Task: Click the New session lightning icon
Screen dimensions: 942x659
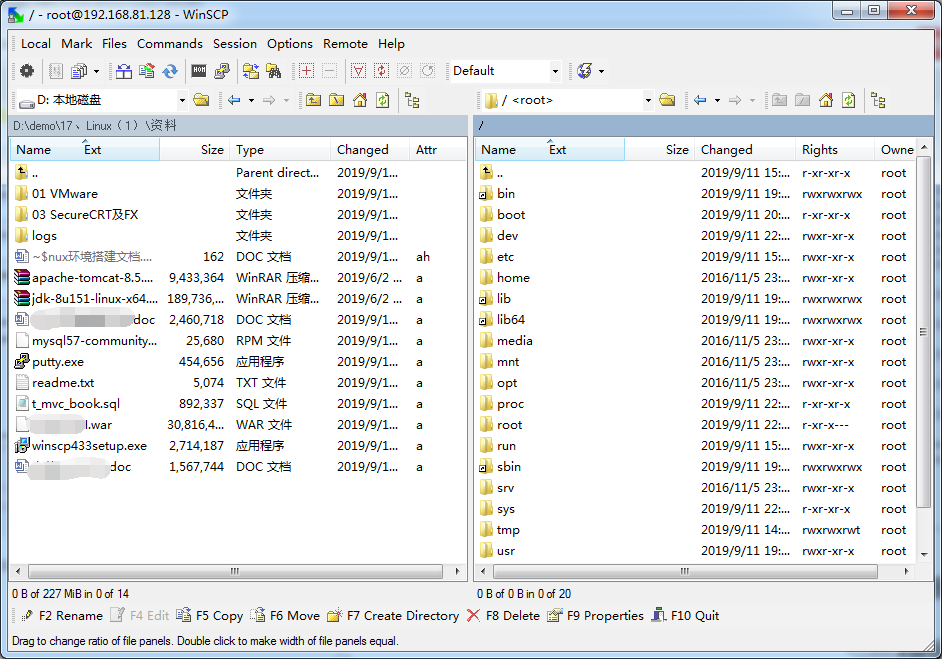Action: (x=585, y=71)
